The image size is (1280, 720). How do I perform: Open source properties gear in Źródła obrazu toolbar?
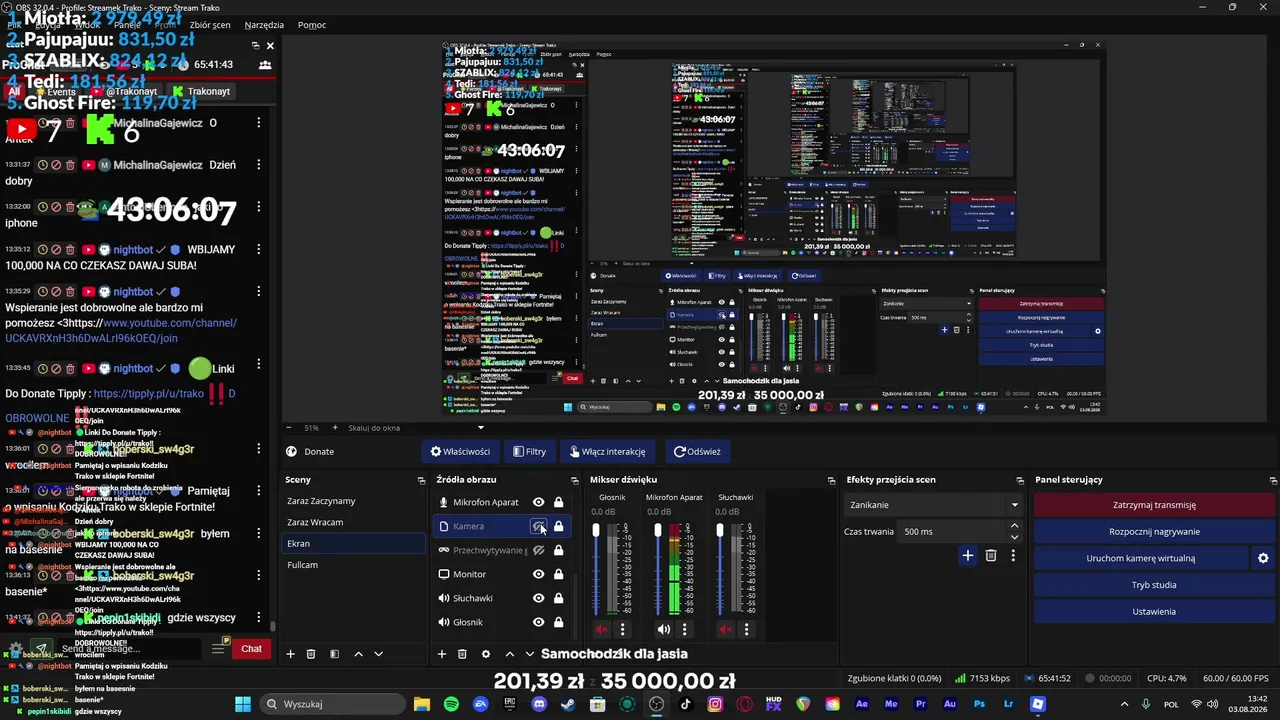(x=486, y=654)
